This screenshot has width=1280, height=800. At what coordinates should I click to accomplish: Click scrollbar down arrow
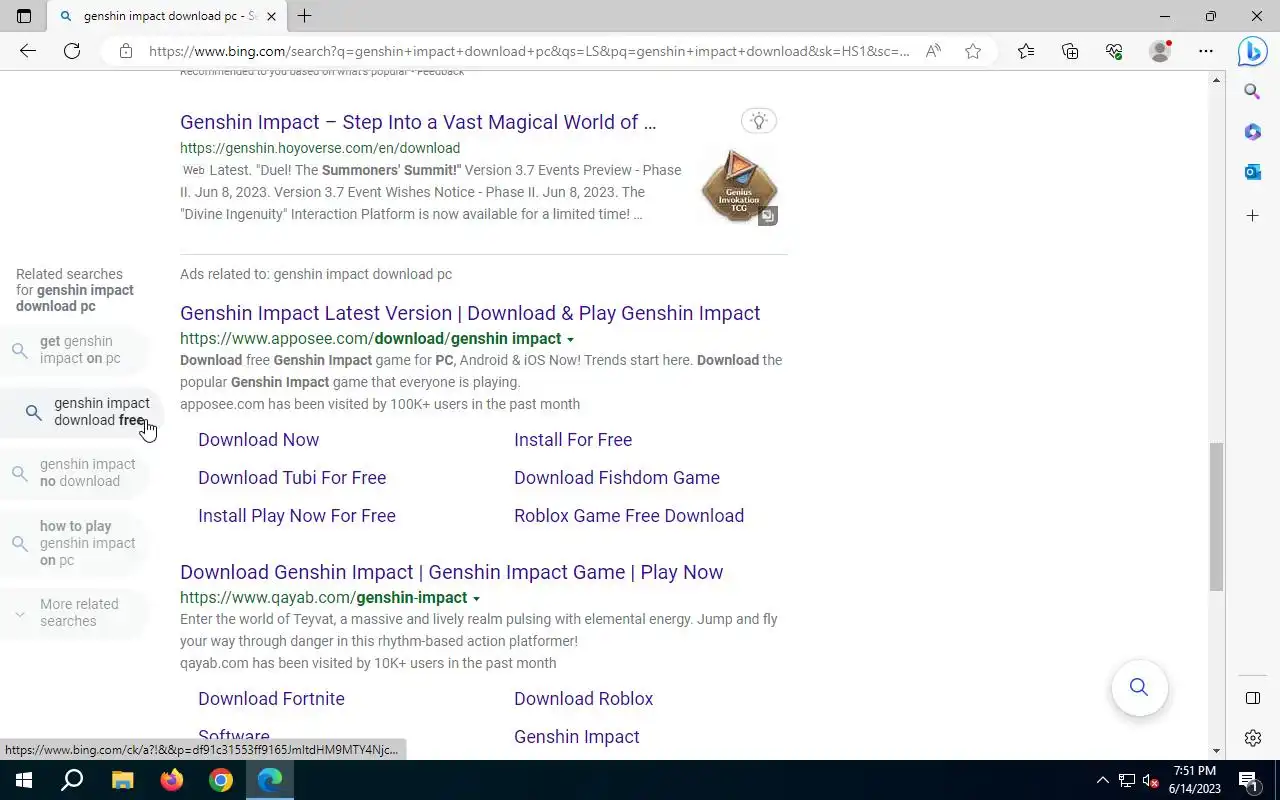coord(1216,751)
